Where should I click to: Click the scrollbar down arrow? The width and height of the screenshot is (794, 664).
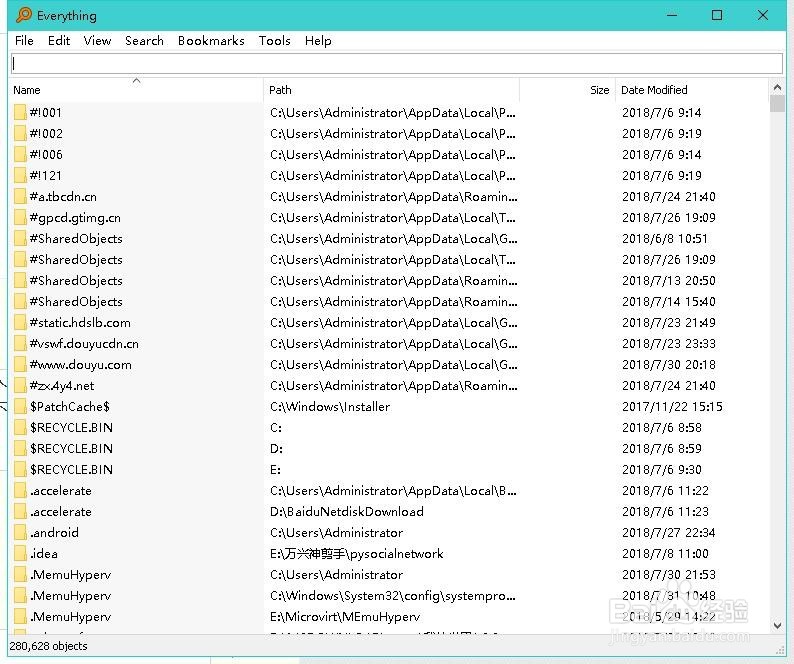click(777, 626)
